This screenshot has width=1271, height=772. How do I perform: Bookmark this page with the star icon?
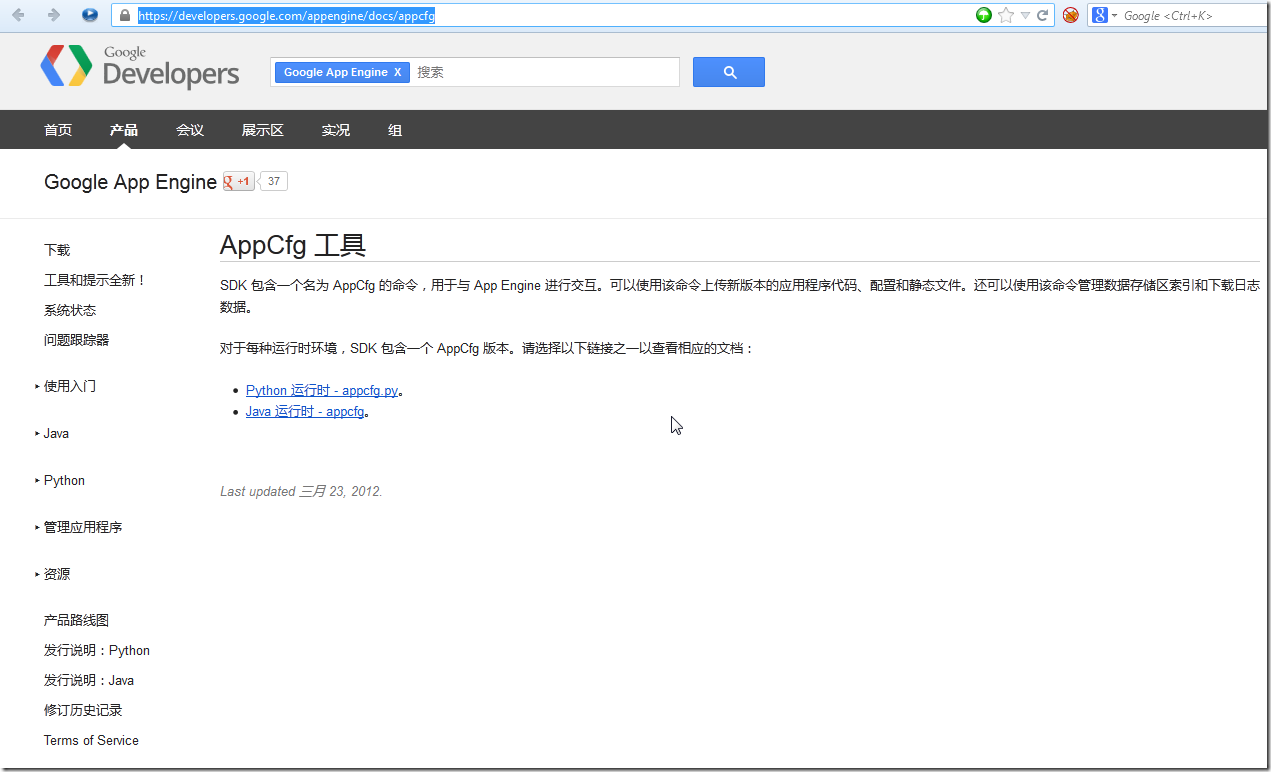click(1006, 15)
